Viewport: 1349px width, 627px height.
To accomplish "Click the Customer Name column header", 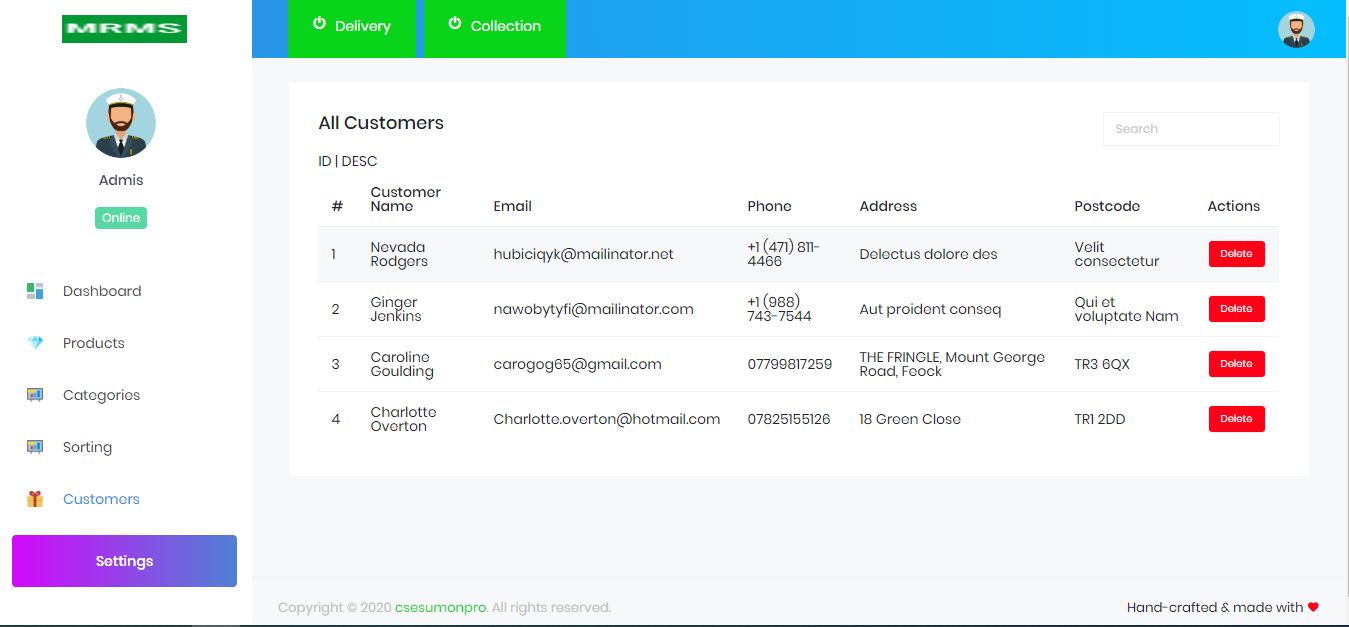I will (x=406, y=199).
